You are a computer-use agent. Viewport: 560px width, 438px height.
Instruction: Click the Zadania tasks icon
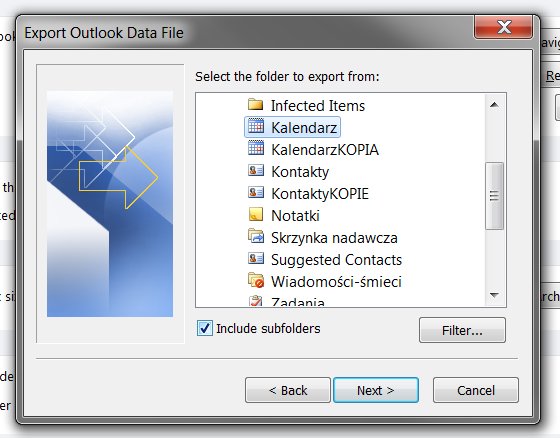[x=256, y=301]
